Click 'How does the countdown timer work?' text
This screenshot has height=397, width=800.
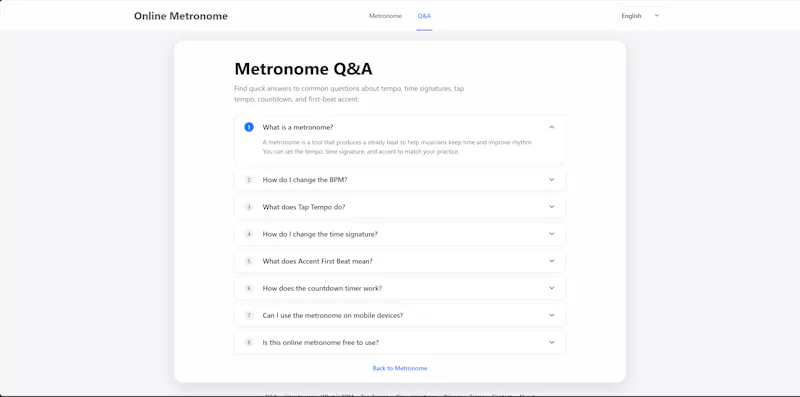tap(322, 288)
